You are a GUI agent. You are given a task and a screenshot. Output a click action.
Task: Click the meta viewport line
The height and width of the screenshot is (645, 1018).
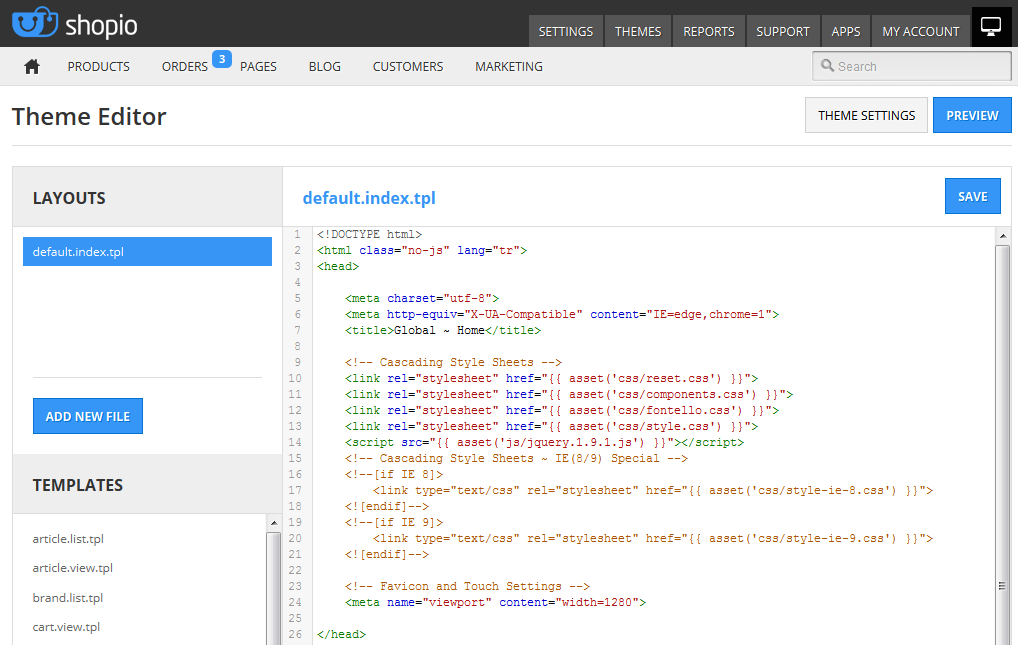495,603
